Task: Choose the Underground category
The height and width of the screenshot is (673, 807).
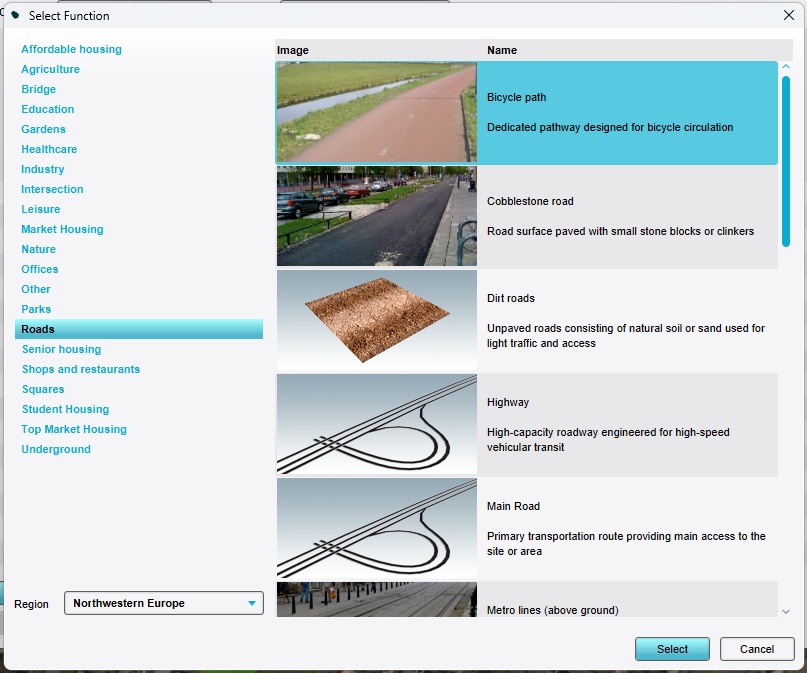Action: tap(56, 449)
